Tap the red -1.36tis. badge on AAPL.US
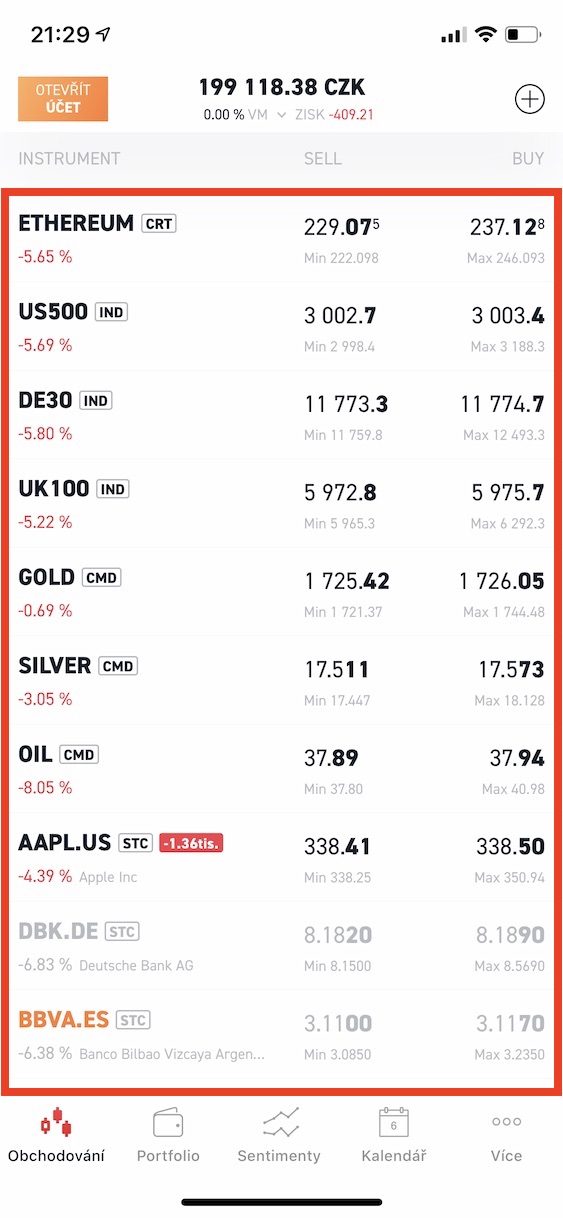 191,843
